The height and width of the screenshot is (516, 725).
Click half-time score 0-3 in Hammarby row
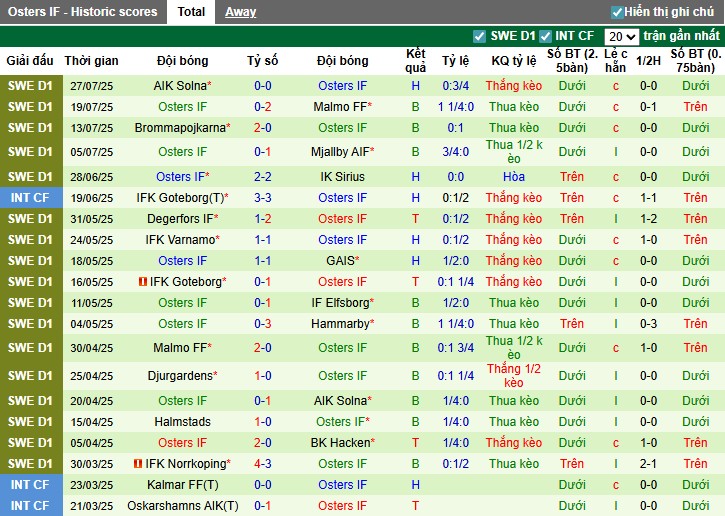(648, 324)
